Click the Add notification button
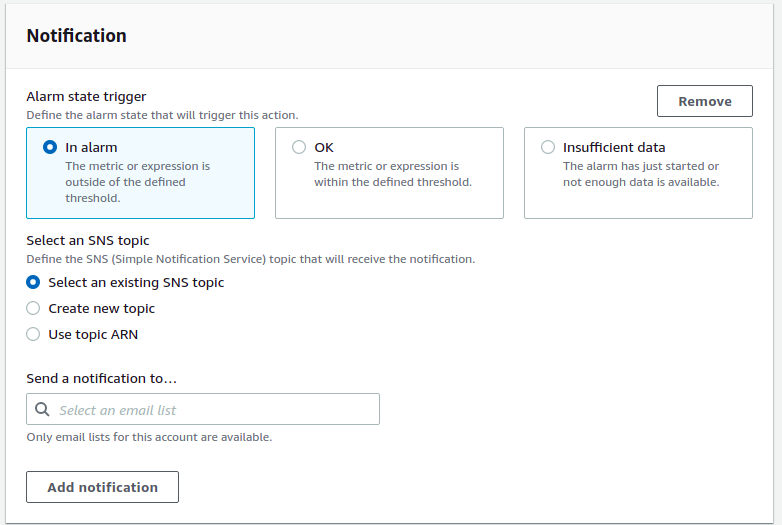The image size is (782, 525). pos(102,487)
